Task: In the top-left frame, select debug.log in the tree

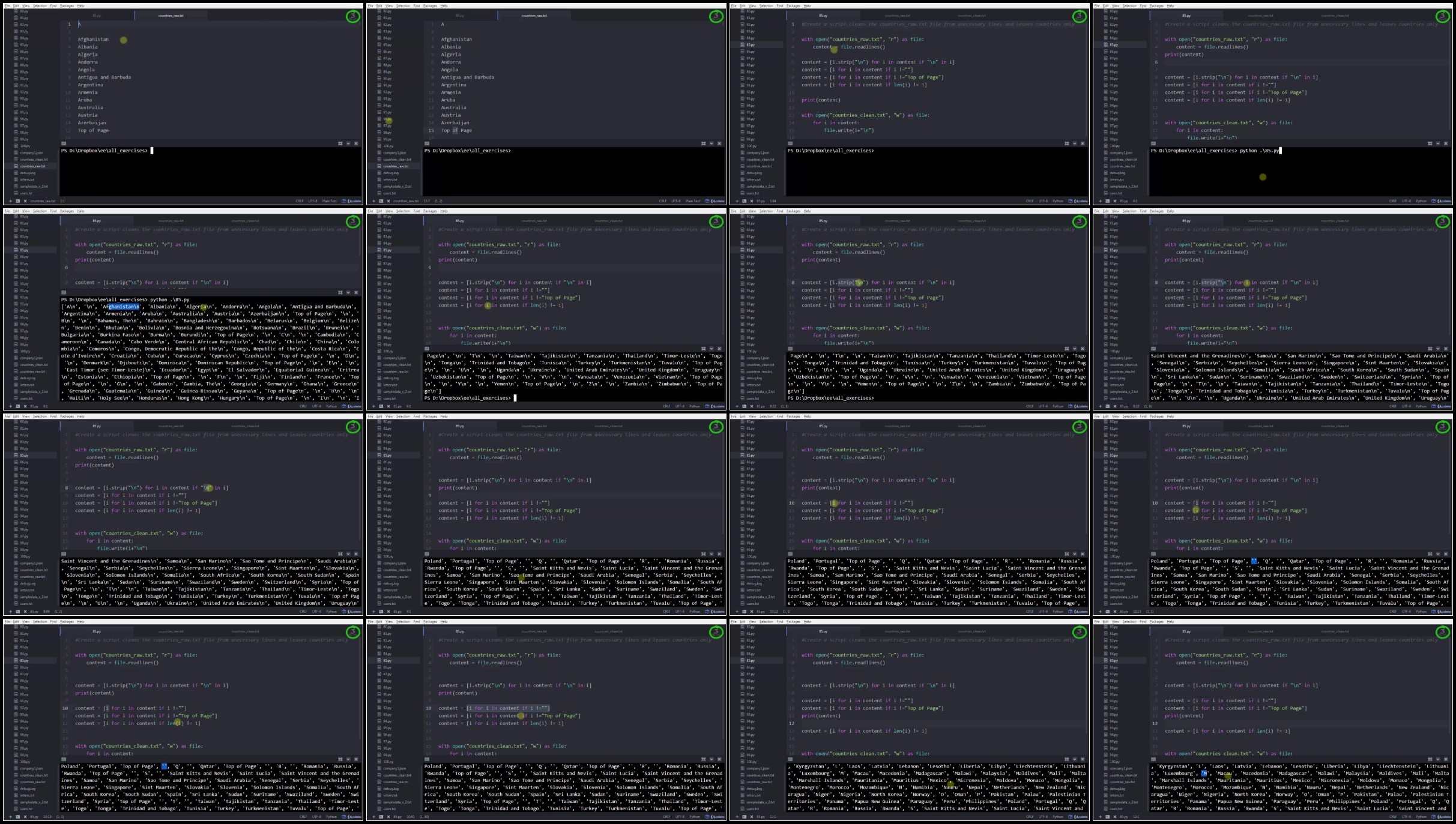Action: 27,173
